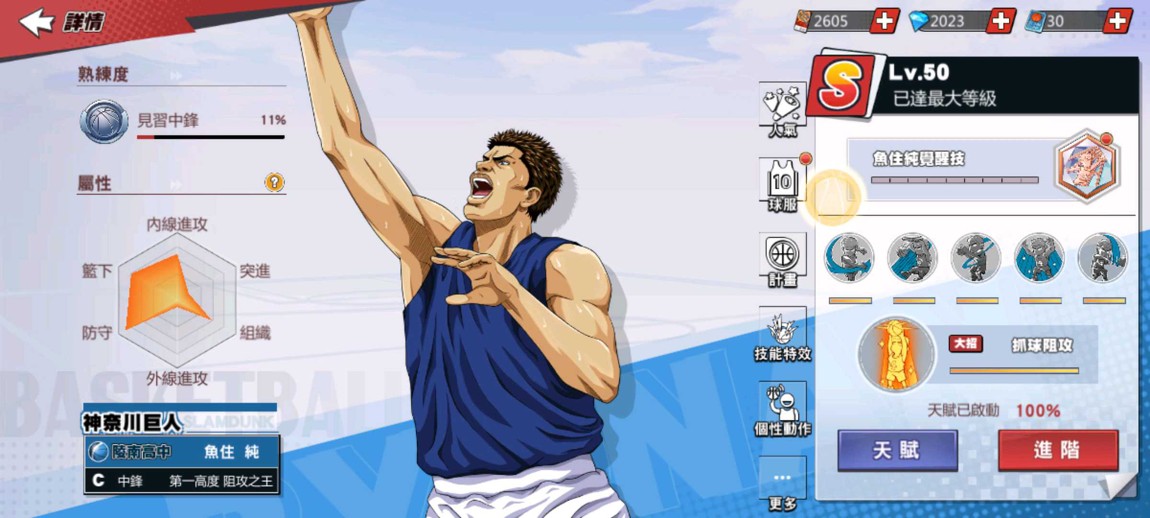Open the 更多 more options menu
This screenshot has width=1150, height=518.
point(783,484)
